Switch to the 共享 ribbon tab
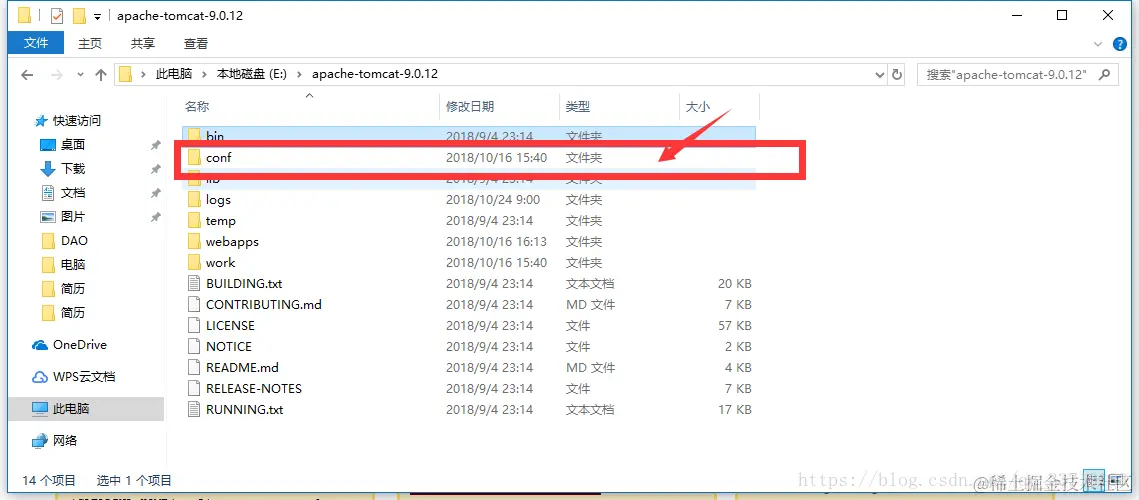Image resolution: width=1139 pixels, height=500 pixels. click(x=143, y=44)
